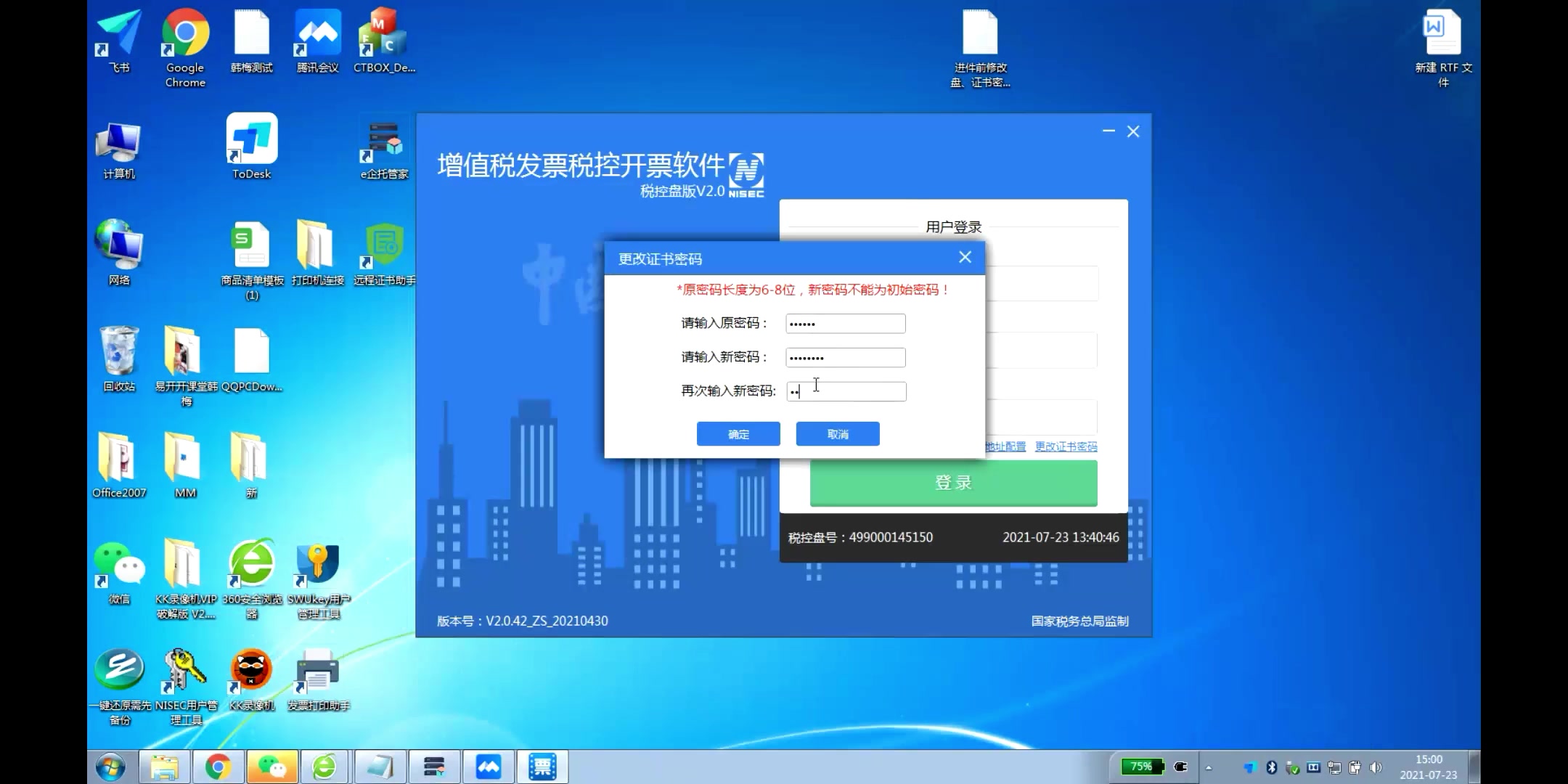1568x784 pixels.
Task: Open the Office2007 folder
Action: 119,465
